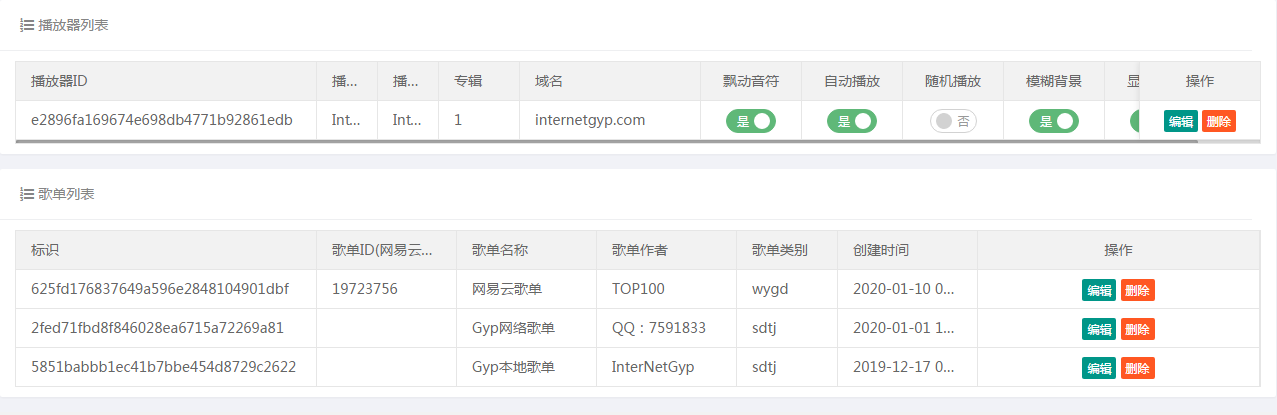Delete the 网易云歌单 playlist
Screen dimensions: 1277x415
click(x=1137, y=290)
